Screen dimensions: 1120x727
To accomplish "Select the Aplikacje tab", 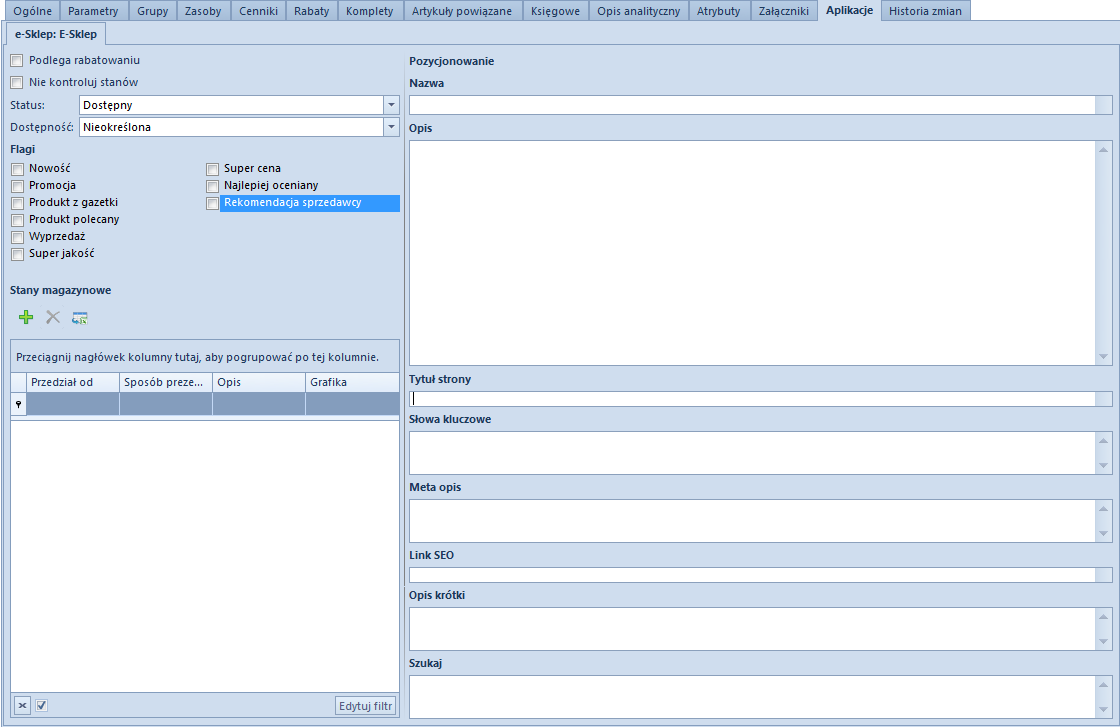I will [849, 10].
